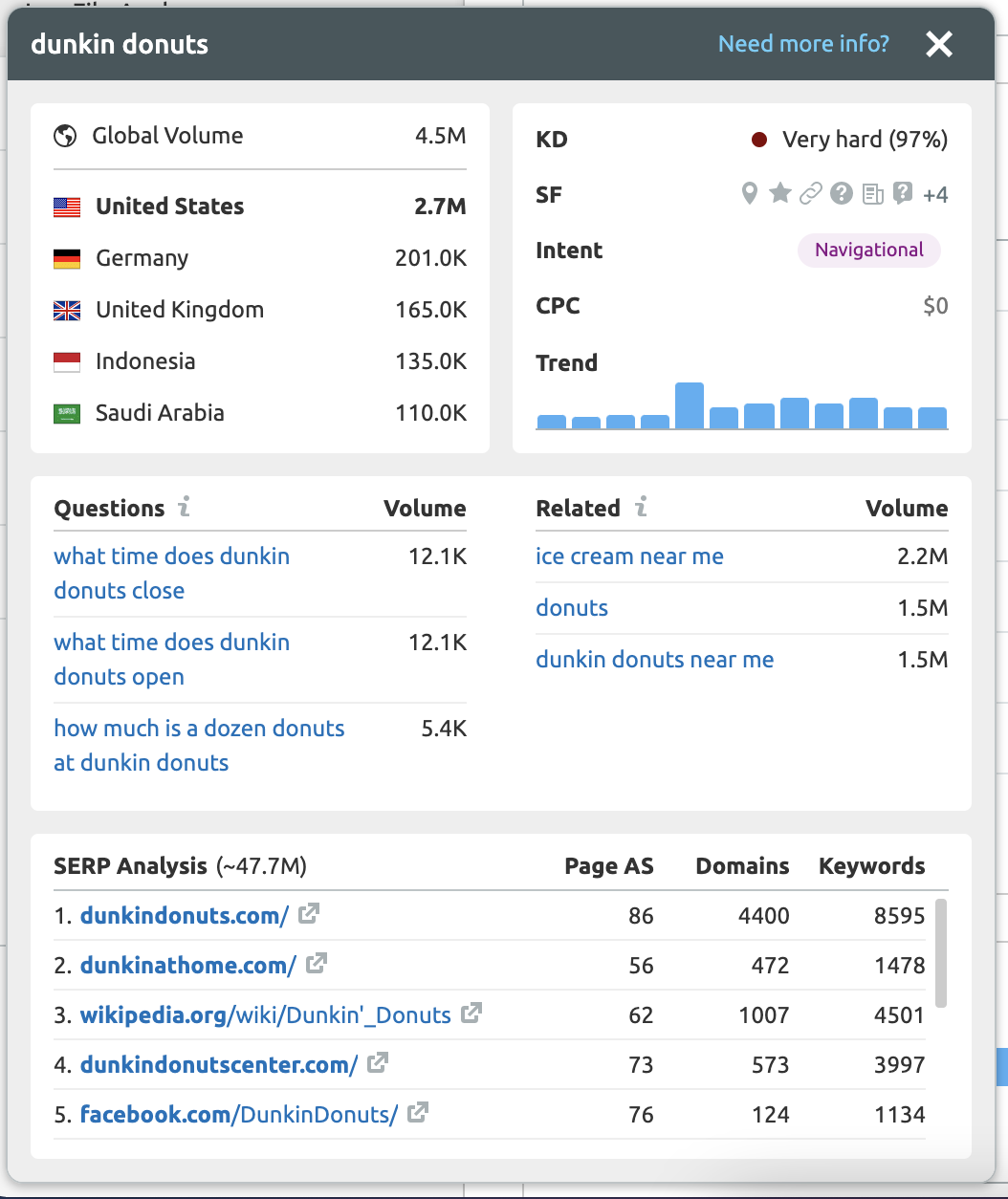
Task: Click the Global Volume 4.5M value
Action: click(x=441, y=136)
